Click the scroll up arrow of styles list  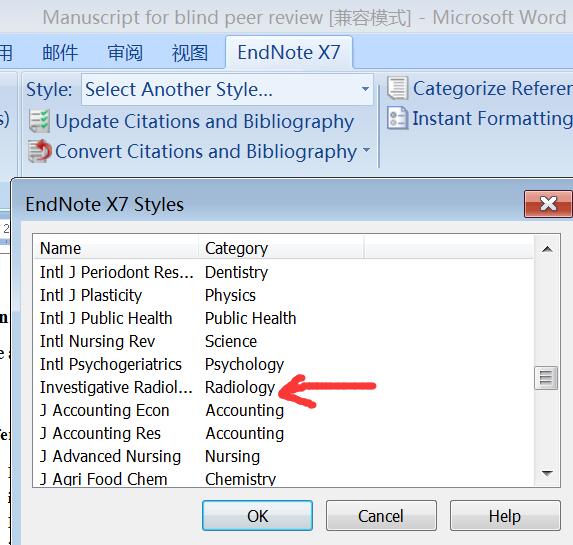(547, 249)
